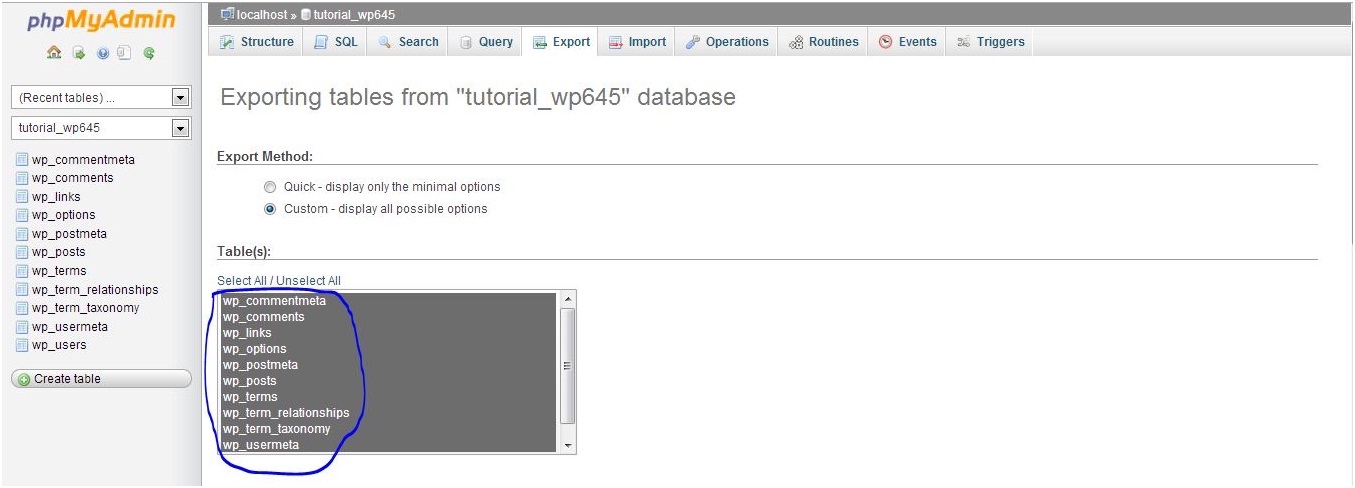1355x488 pixels.
Task: Open the blue help documentation icon
Action: 102,54
